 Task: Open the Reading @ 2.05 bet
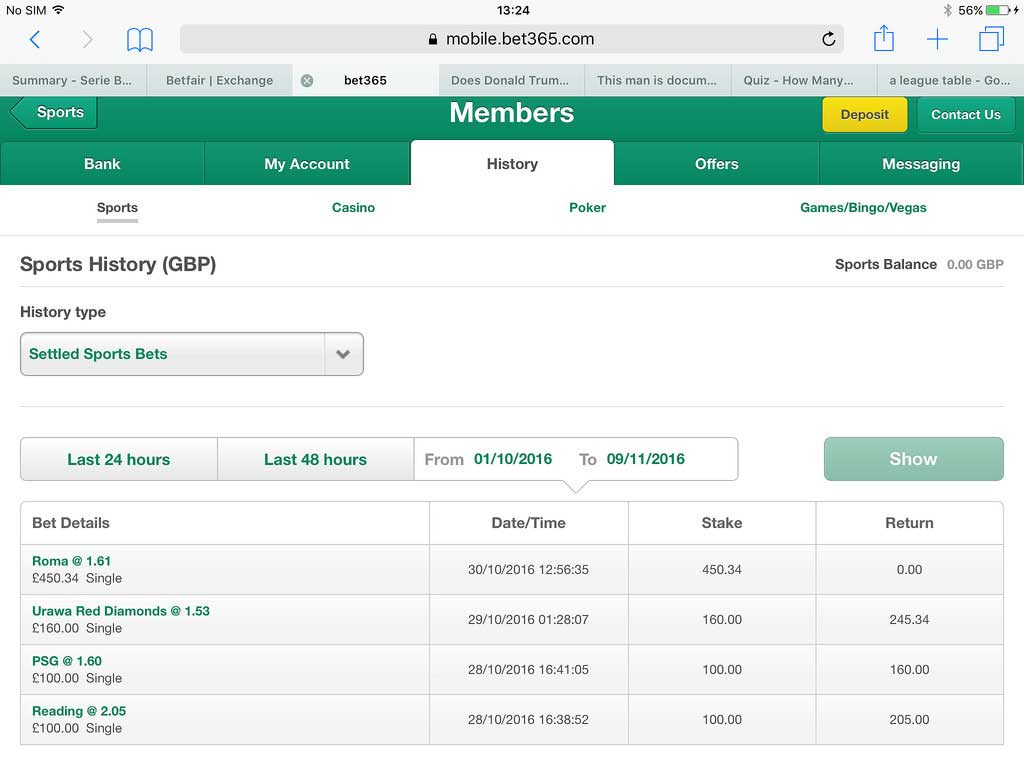[x=79, y=711]
